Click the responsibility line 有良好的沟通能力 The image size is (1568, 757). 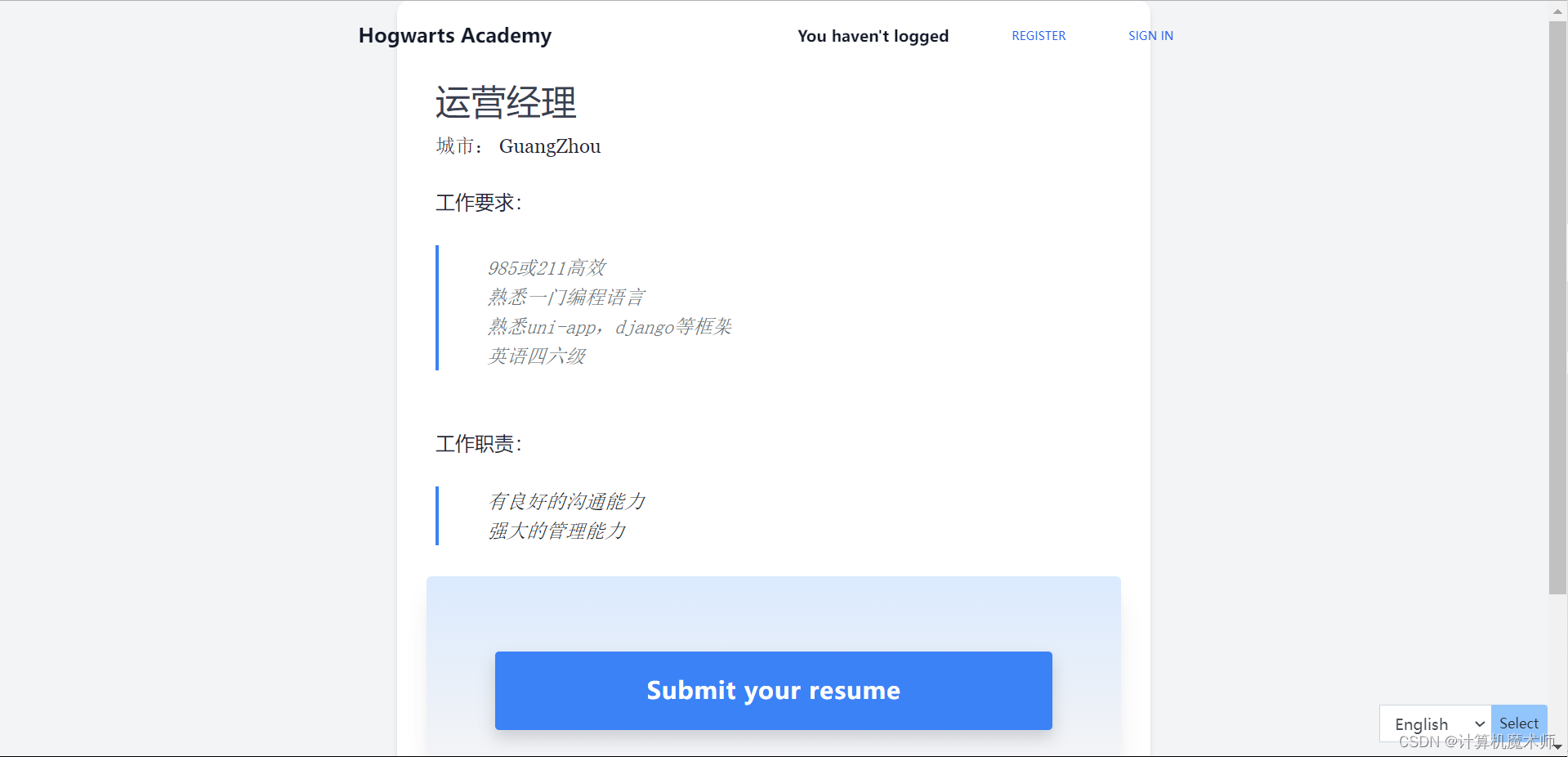pyautogui.click(x=567, y=501)
